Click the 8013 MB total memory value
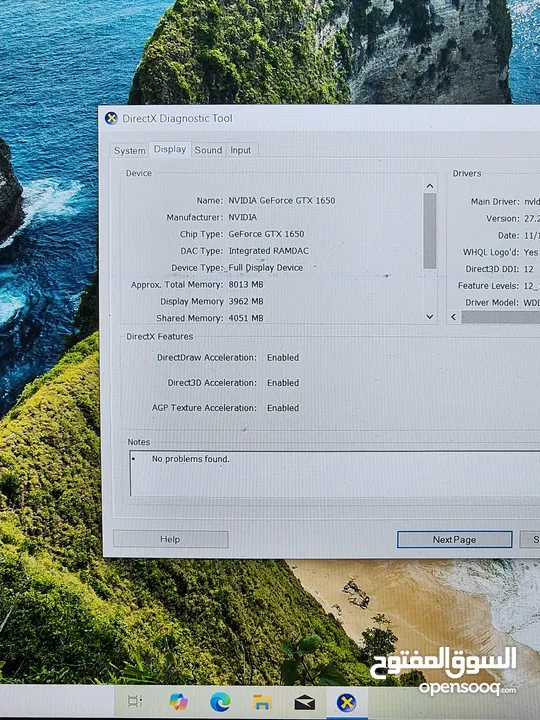Viewport: 540px width, 720px height. [246, 285]
